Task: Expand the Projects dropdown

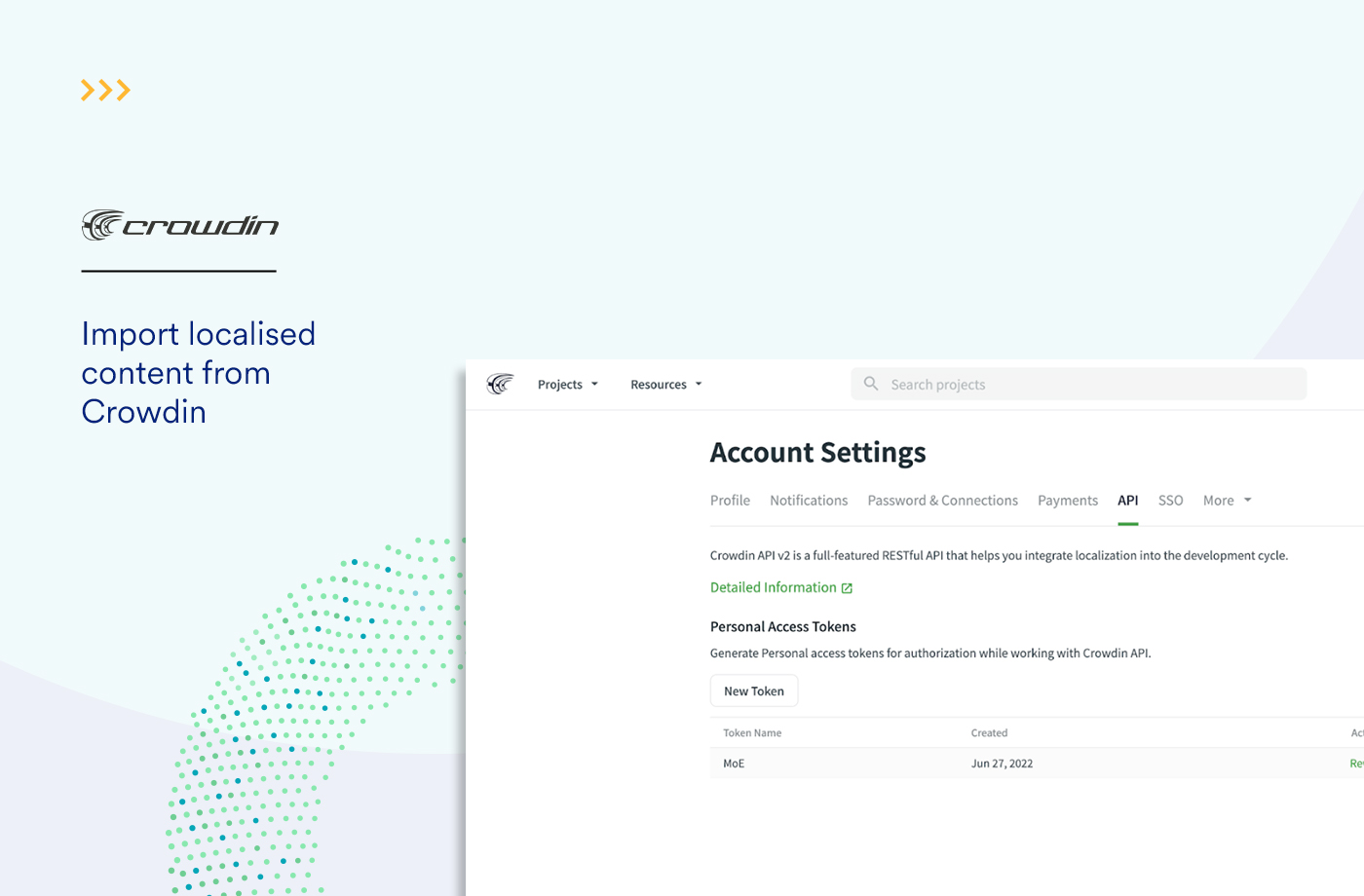Action: (x=567, y=384)
